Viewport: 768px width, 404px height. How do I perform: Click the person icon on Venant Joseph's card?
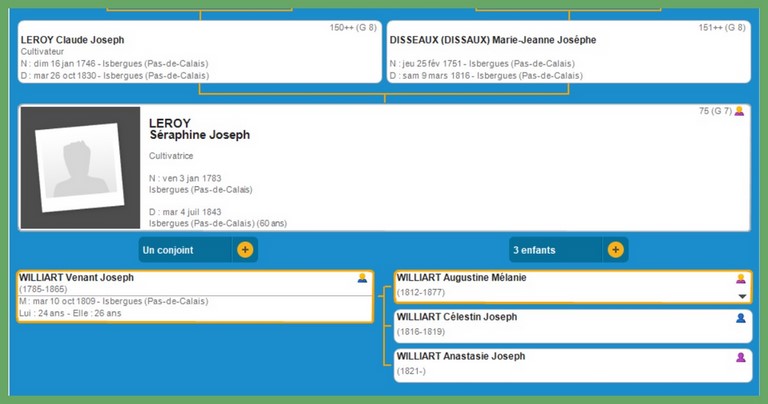tap(362, 278)
